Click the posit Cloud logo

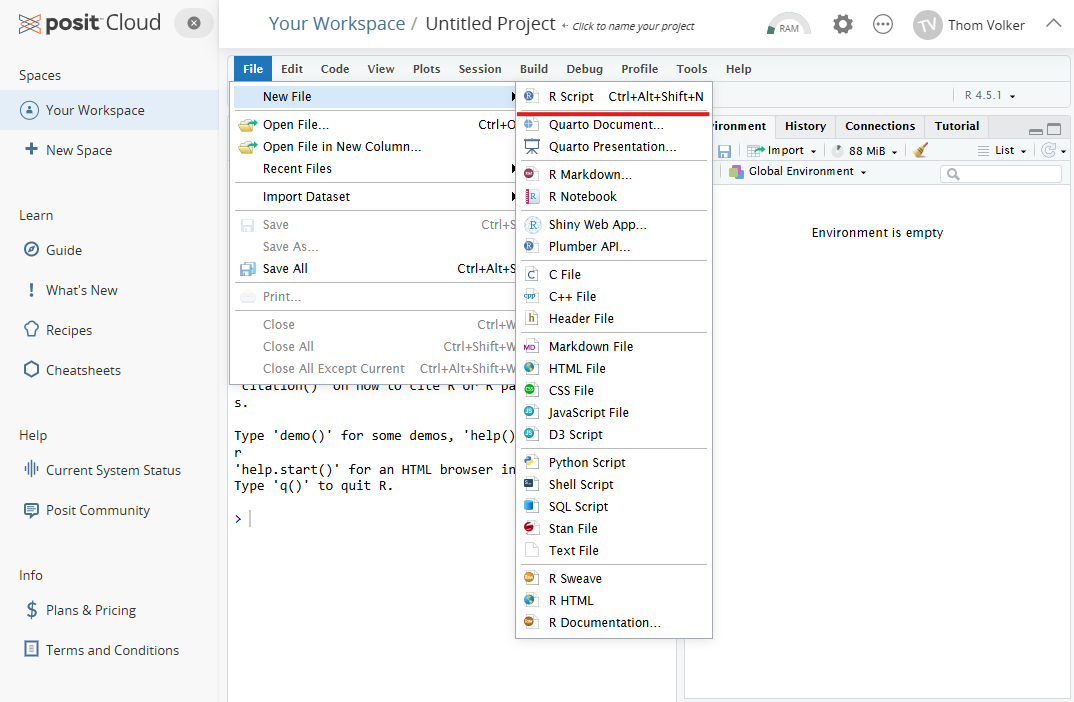(x=89, y=23)
